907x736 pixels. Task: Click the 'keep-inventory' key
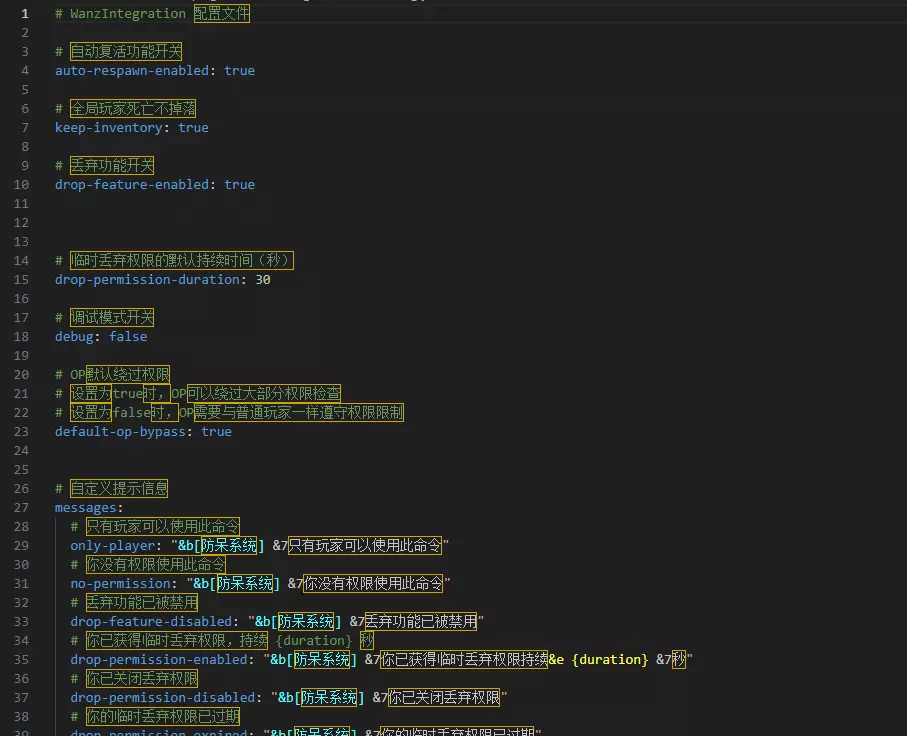click(x=109, y=127)
